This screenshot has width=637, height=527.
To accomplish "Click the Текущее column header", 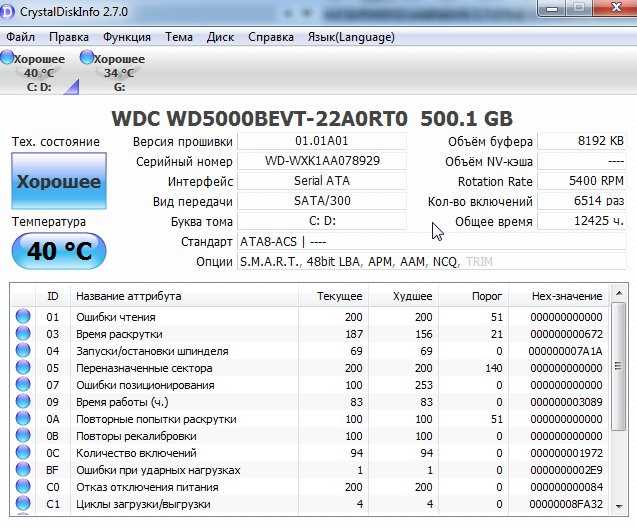I will coord(334,296).
